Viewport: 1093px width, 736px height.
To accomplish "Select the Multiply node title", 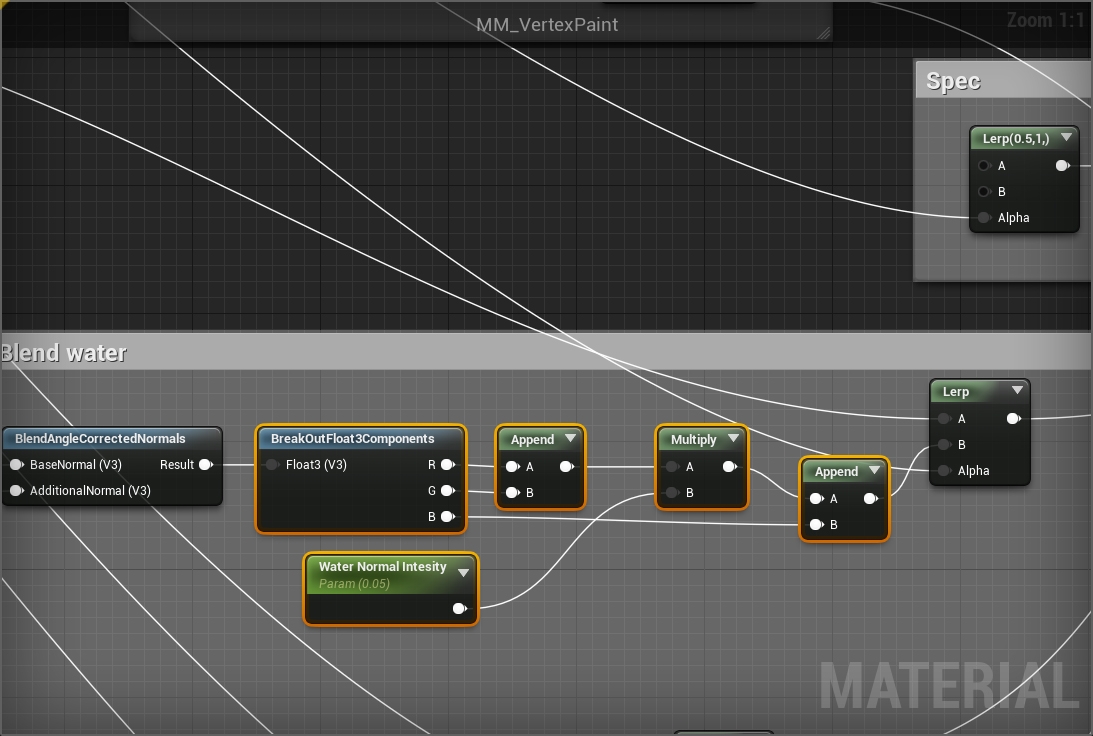I will (x=694, y=440).
